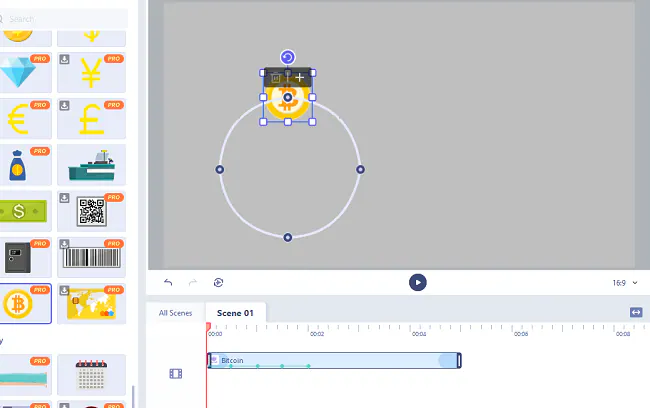Click the right end handle of the Bitcoin clip
650x408 pixels.
(459, 360)
